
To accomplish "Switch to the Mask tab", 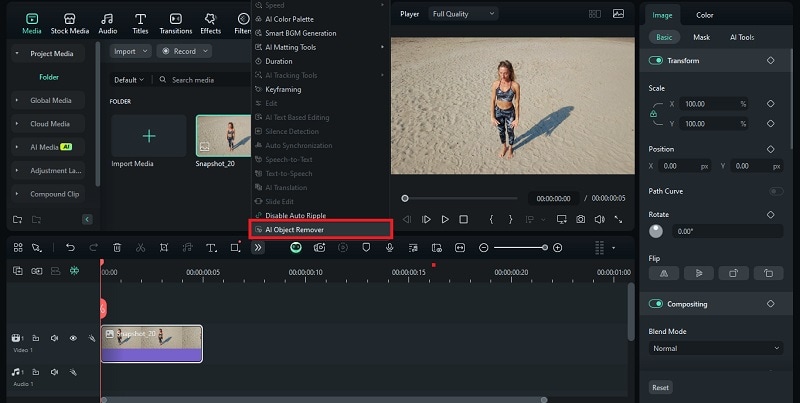I will 701,37.
